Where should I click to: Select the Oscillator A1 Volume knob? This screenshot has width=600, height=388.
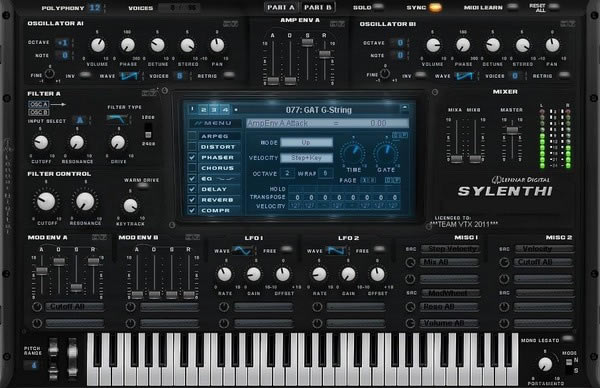98,45
